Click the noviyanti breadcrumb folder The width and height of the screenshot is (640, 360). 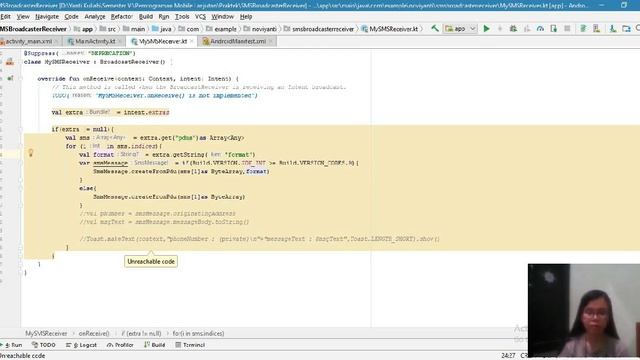coord(260,29)
